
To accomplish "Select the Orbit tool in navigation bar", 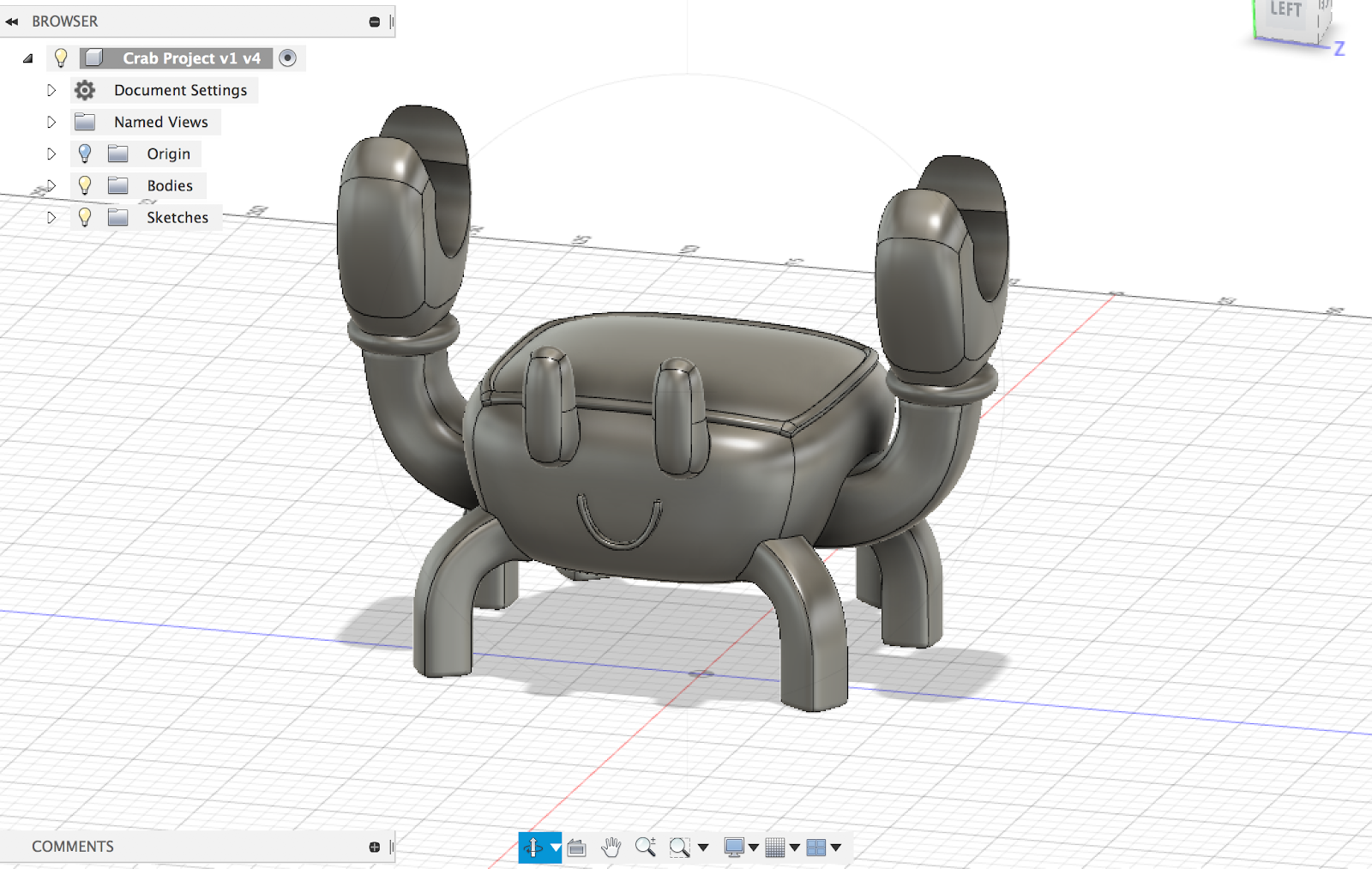I will [x=533, y=848].
